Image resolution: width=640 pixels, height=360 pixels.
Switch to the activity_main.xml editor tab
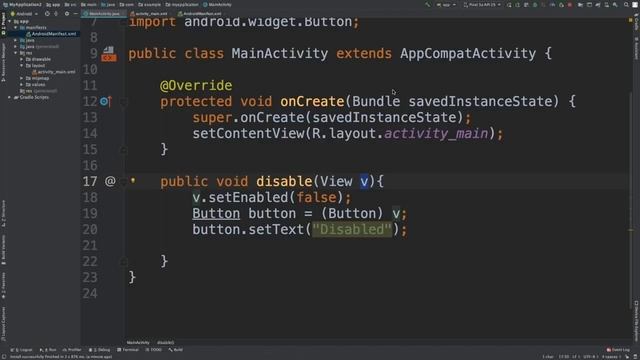149,13
